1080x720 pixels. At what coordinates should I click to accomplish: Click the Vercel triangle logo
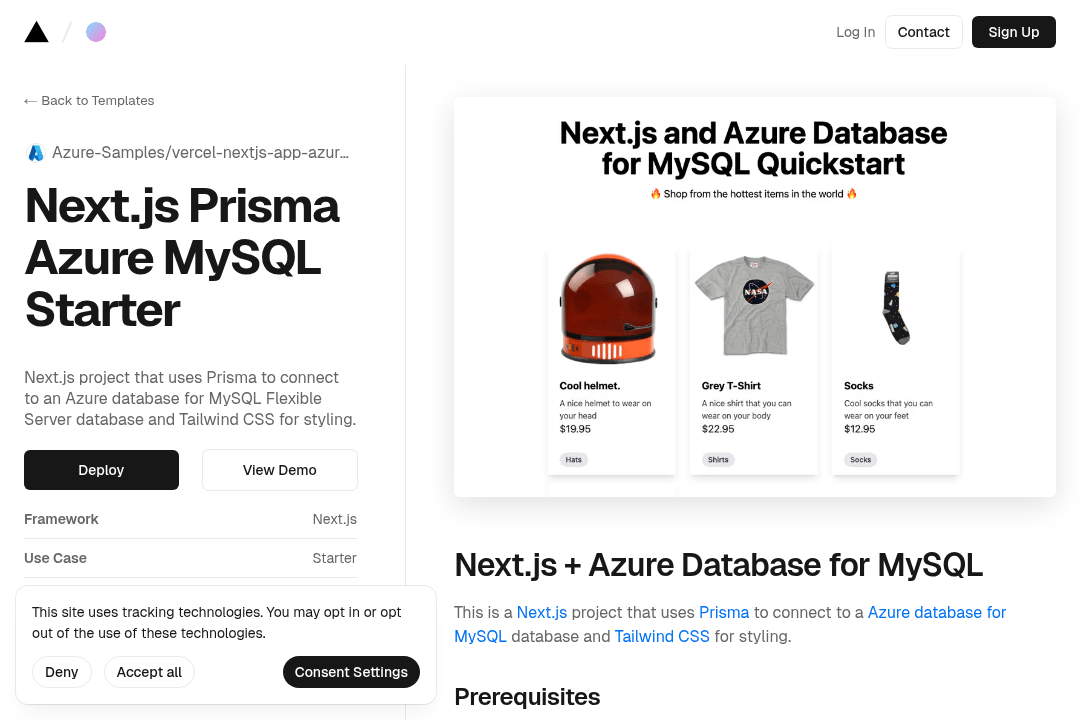(x=36, y=31)
